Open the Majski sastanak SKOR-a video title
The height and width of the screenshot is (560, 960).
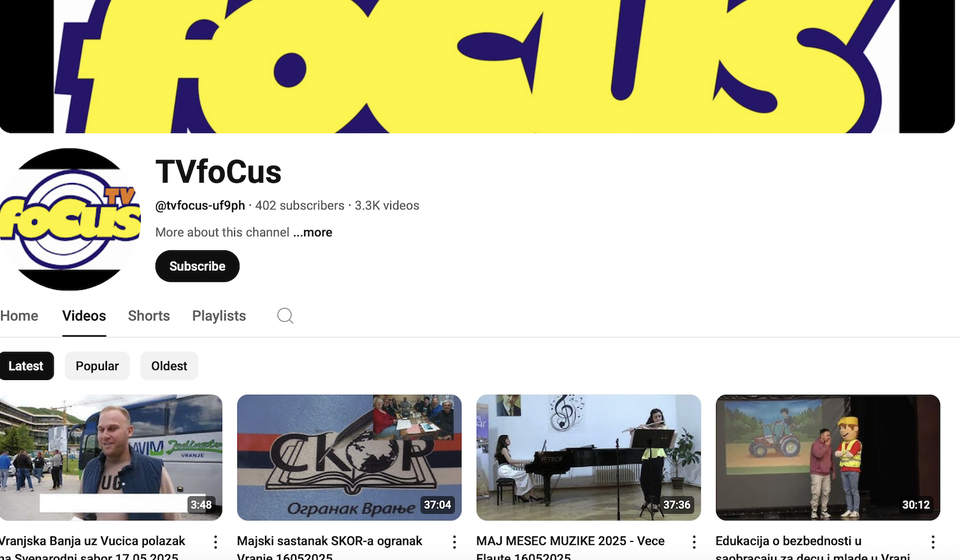coord(329,548)
